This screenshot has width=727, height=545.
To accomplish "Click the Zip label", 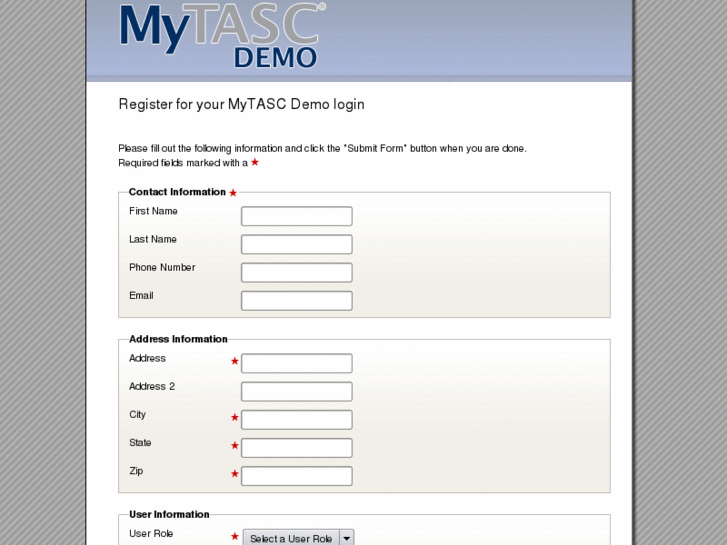I will (x=136, y=471).
